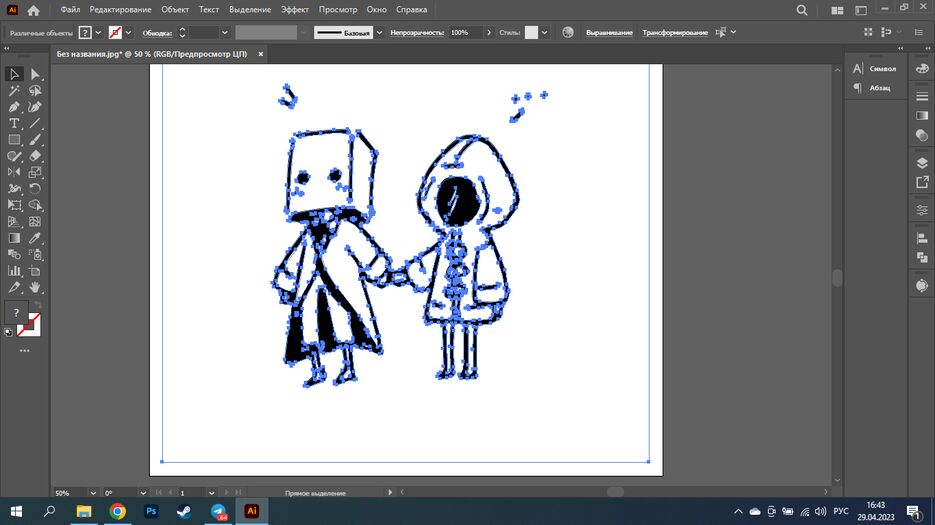Toggle default fill and stroke colors
This screenshot has height=525, width=935.
click(8, 333)
